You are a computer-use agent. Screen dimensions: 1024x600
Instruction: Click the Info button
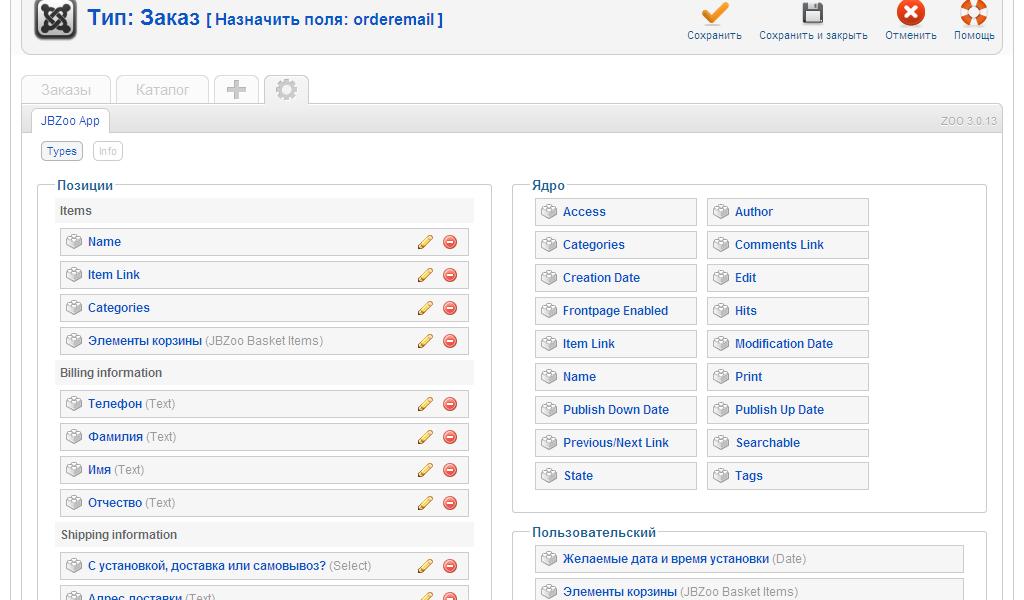click(107, 151)
